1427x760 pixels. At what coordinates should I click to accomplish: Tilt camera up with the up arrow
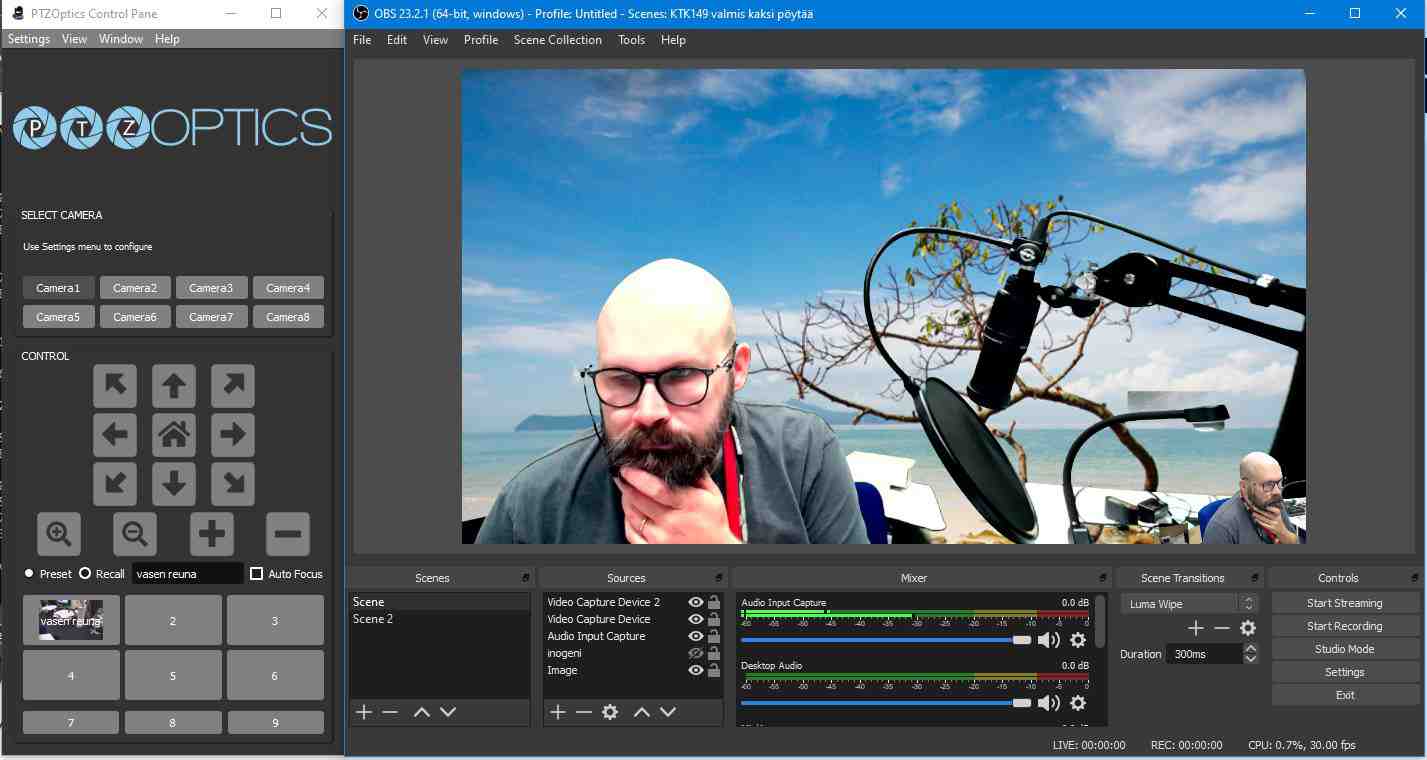[174, 386]
